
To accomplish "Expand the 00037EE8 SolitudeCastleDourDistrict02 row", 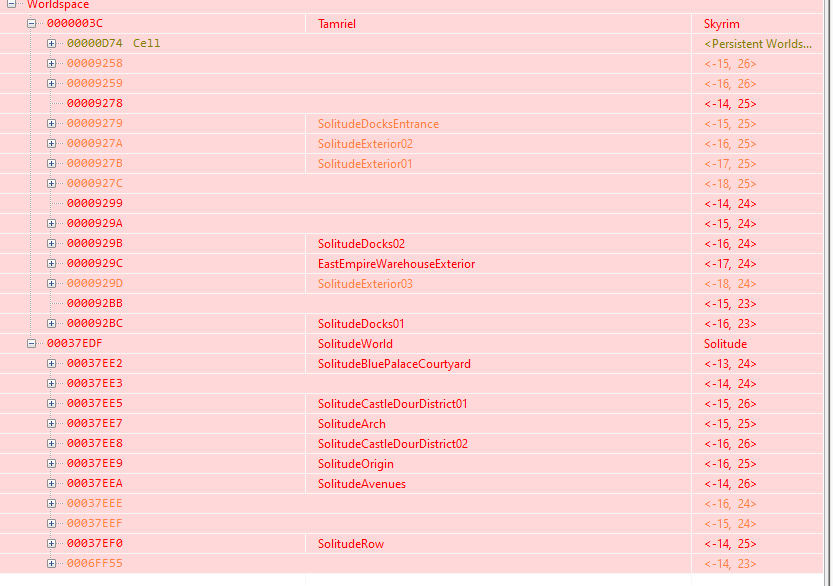I will click(52, 444).
